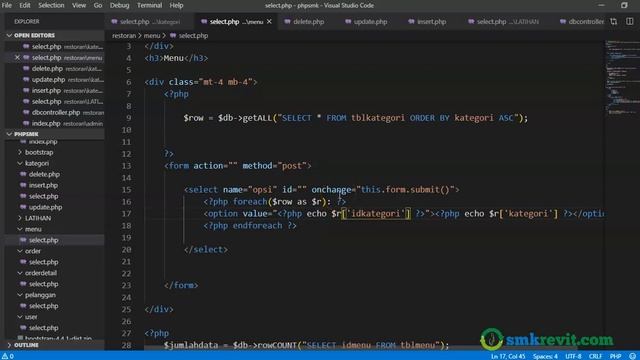The height and width of the screenshot is (360, 640).
Task: Open delete.php under kategori folder
Action: (x=44, y=174)
